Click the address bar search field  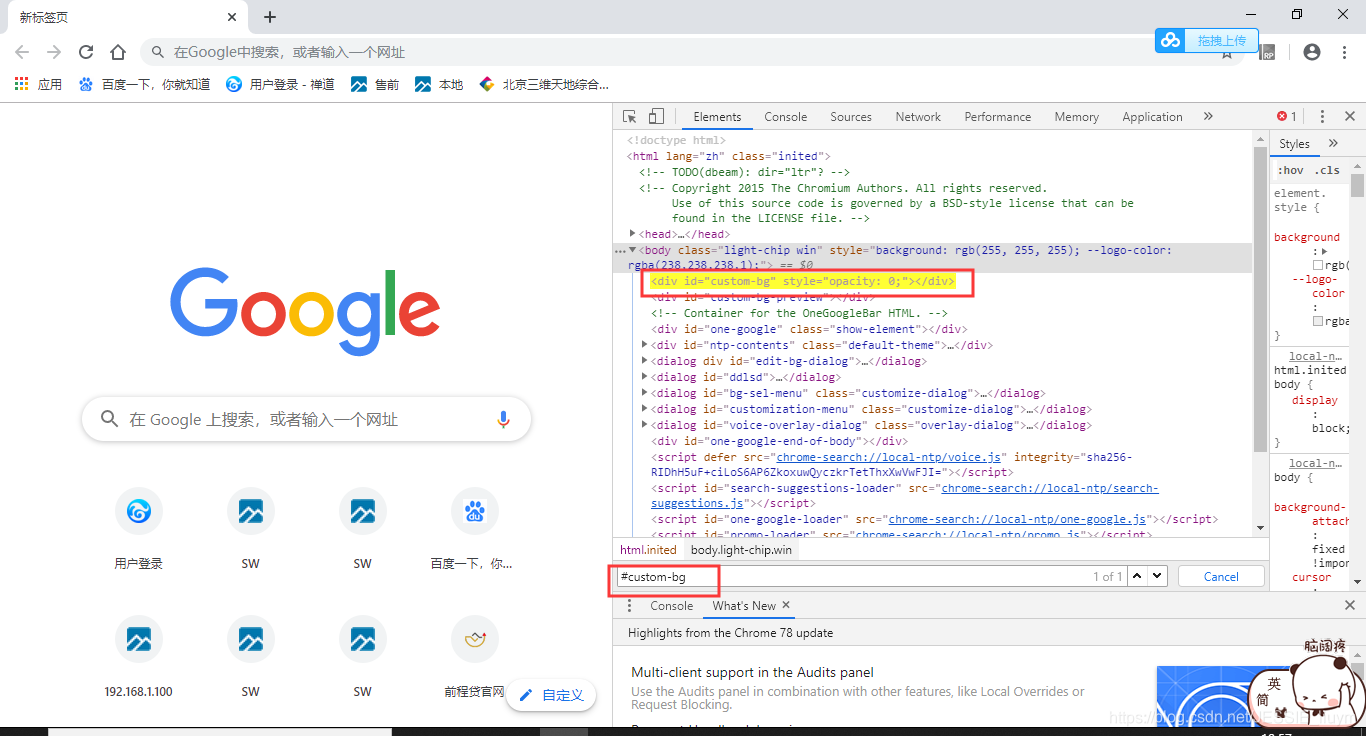click(x=680, y=52)
